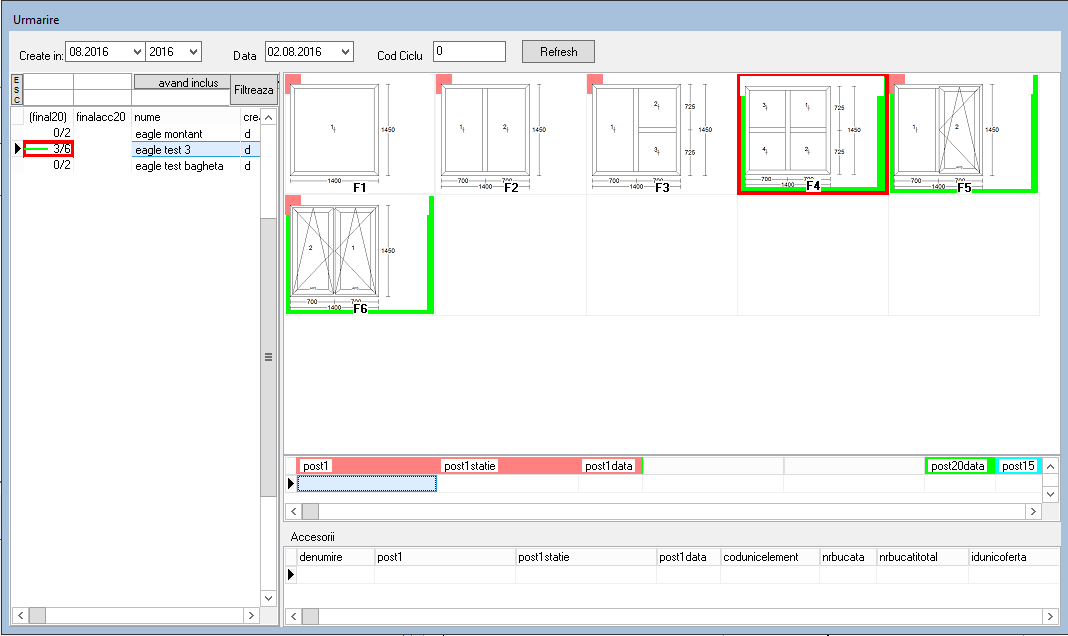1068x636 pixels.
Task: Click the post1statie column header
Action: click(469, 466)
